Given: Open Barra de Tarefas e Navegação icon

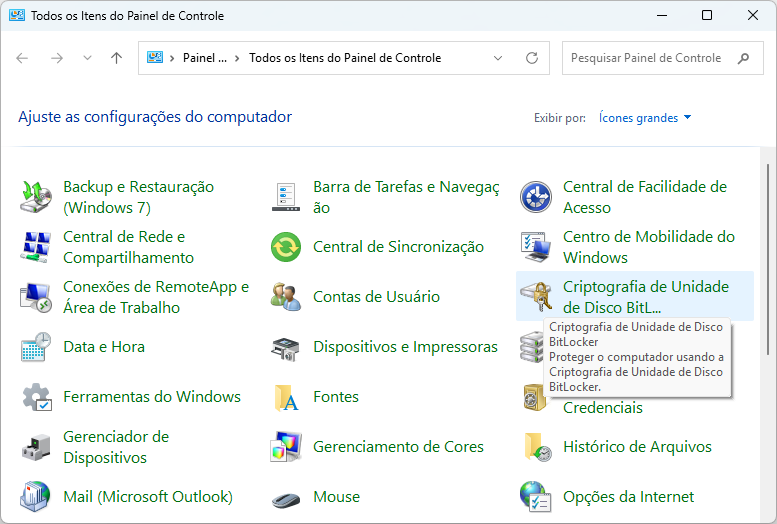Looking at the screenshot, I should pyautogui.click(x=286, y=197).
